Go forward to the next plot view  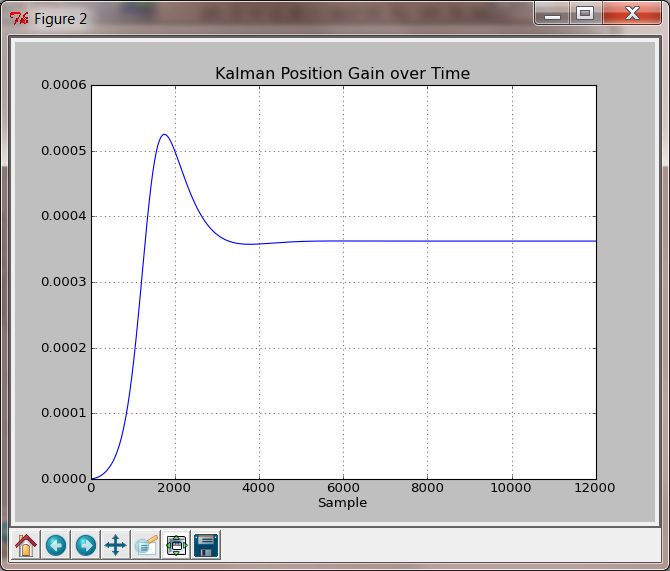[86, 545]
